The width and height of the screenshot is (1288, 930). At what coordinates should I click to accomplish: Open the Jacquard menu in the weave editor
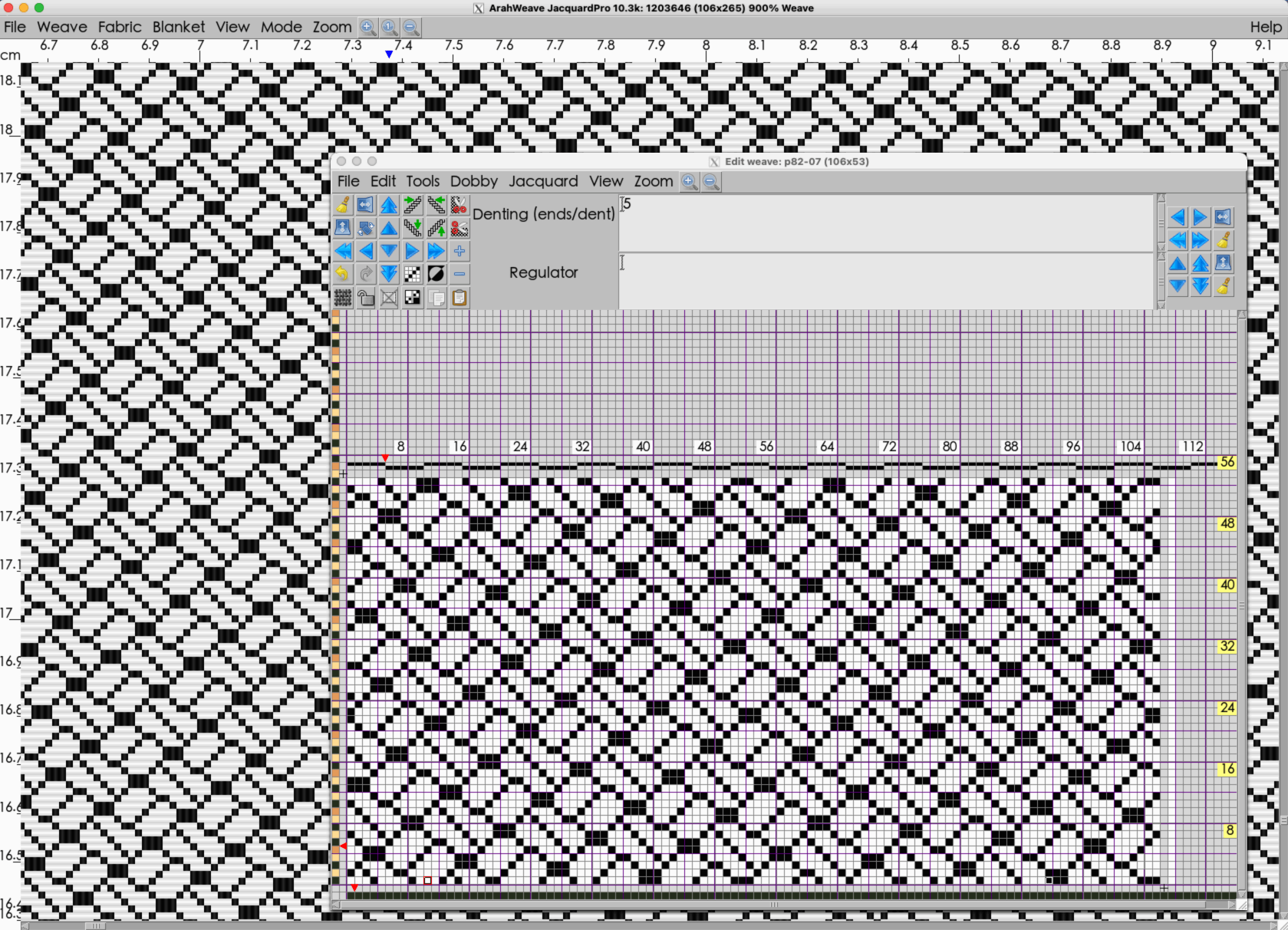pos(543,181)
